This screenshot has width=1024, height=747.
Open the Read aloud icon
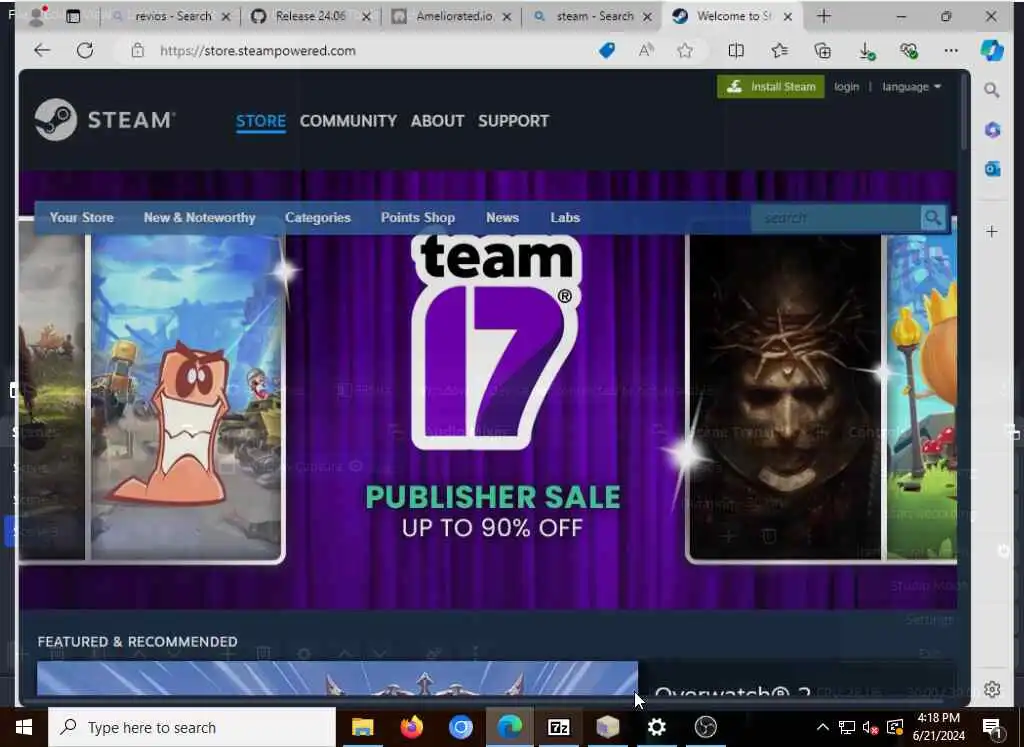(x=646, y=50)
